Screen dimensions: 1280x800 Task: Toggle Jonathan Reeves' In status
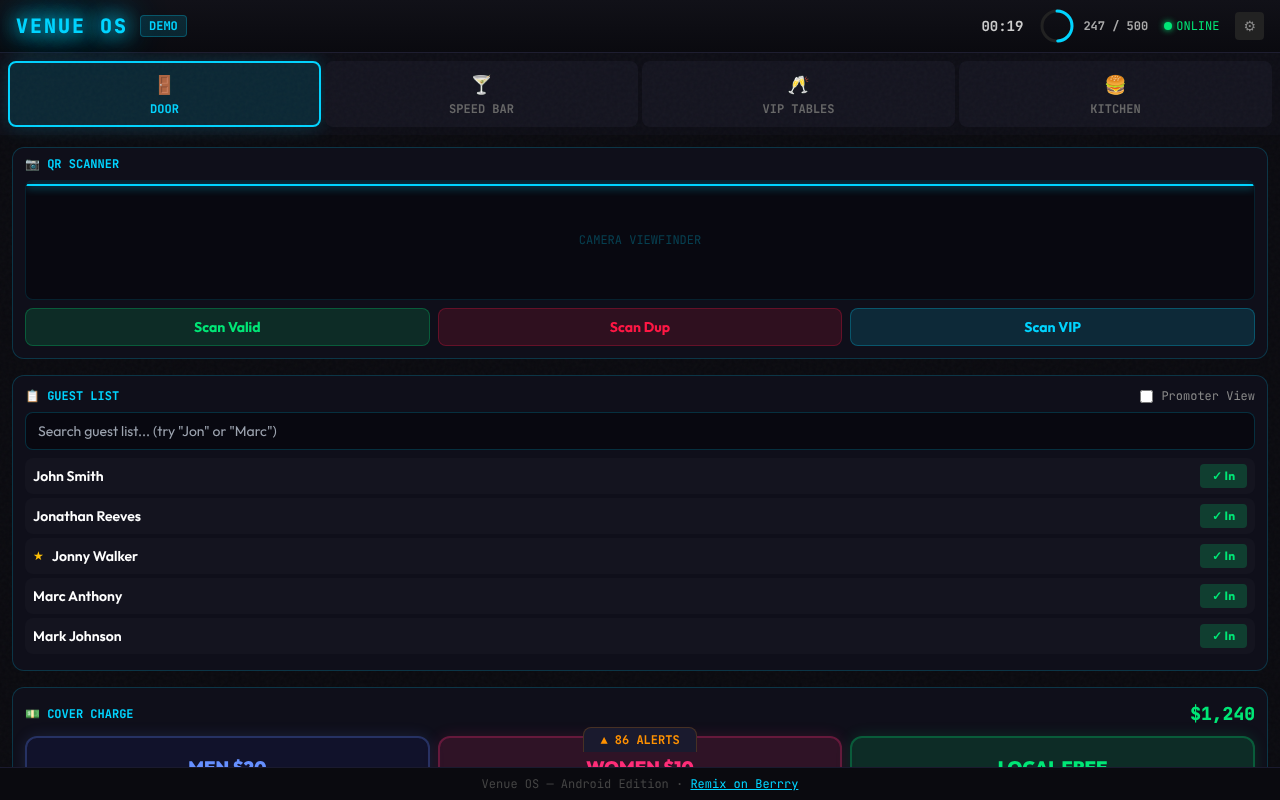tap(1223, 516)
